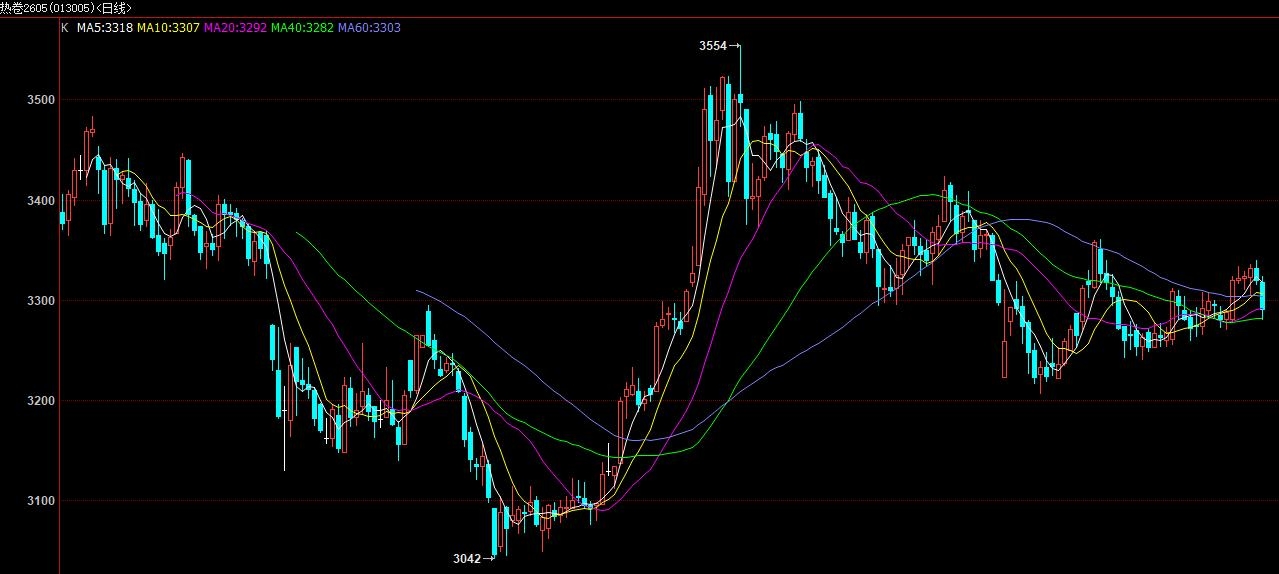Click the 3042 low price marker
Image resolution: width=1279 pixels, height=574 pixels.
pyautogui.click(x=467, y=558)
